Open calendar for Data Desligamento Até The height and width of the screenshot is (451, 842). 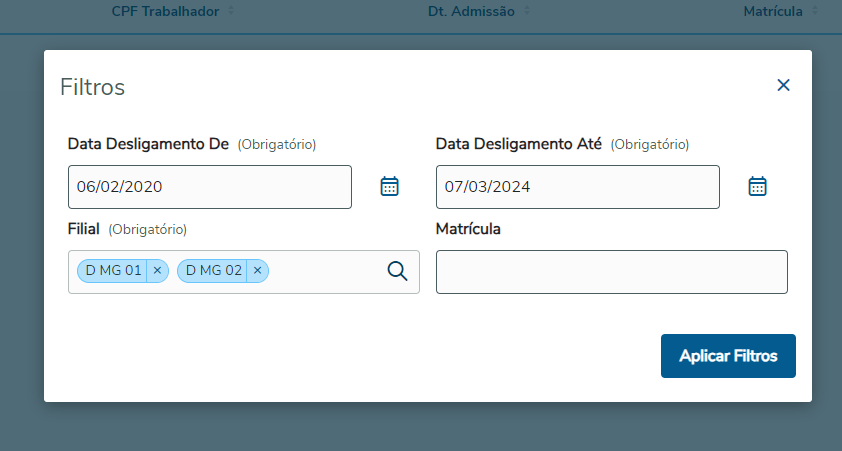coord(757,186)
